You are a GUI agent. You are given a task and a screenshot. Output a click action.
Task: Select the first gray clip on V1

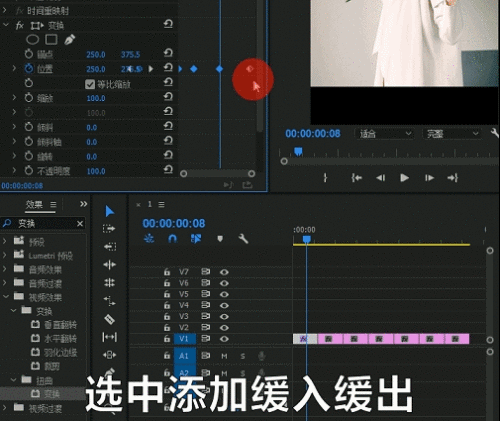point(305,339)
